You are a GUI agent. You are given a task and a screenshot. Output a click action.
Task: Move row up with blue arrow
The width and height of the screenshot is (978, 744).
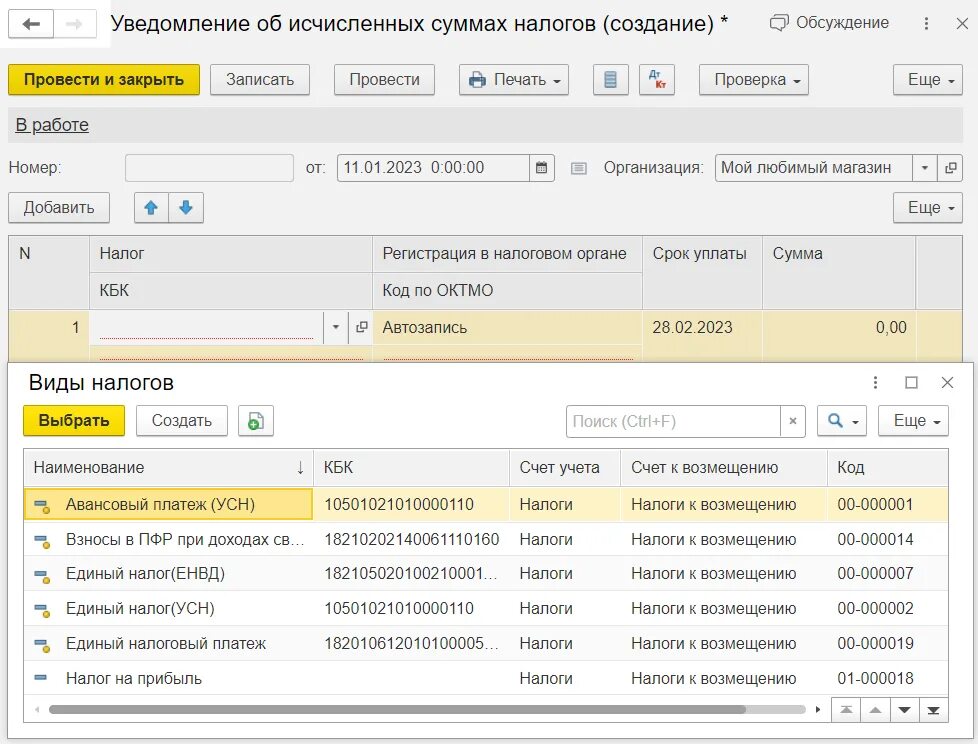151,208
